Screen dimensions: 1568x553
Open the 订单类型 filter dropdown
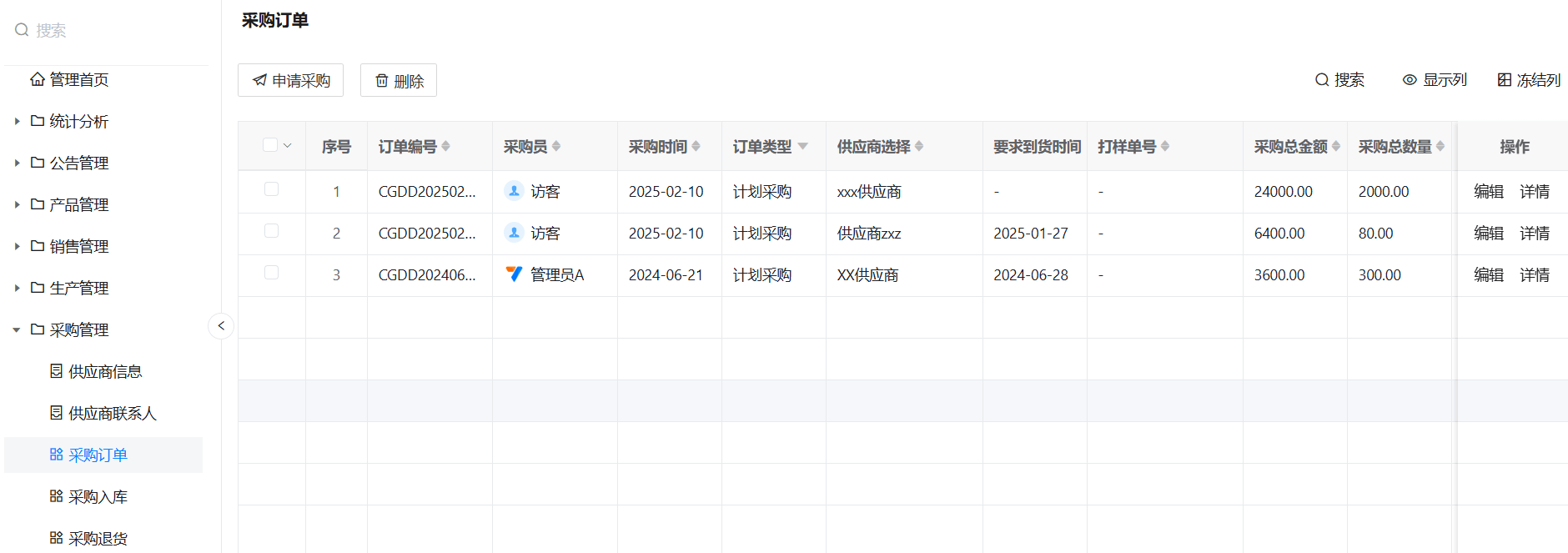pyautogui.click(x=802, y=147)
